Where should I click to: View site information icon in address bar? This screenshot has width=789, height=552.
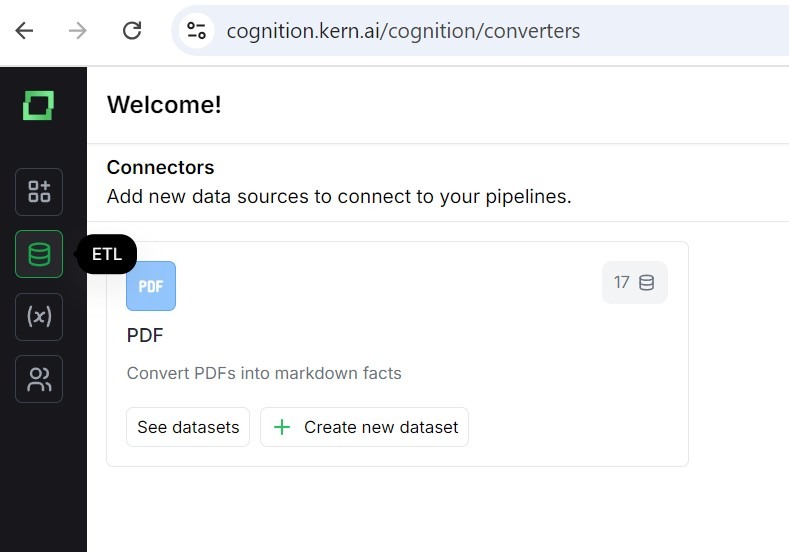pos(197,31)
